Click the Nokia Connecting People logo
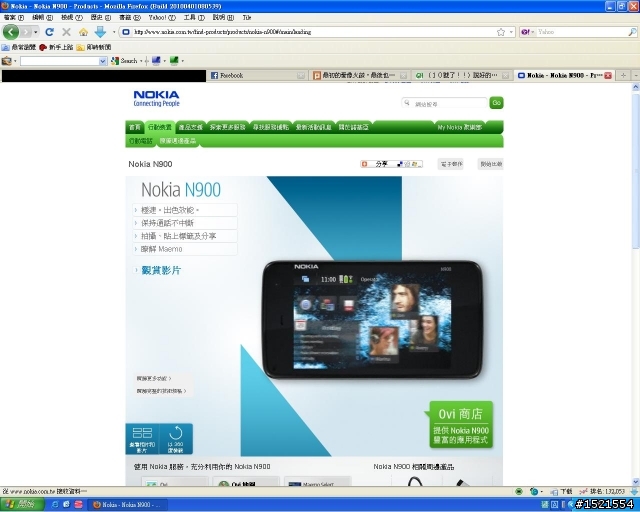The width and height of the screenshot is (640, 512). coord(156,98)
